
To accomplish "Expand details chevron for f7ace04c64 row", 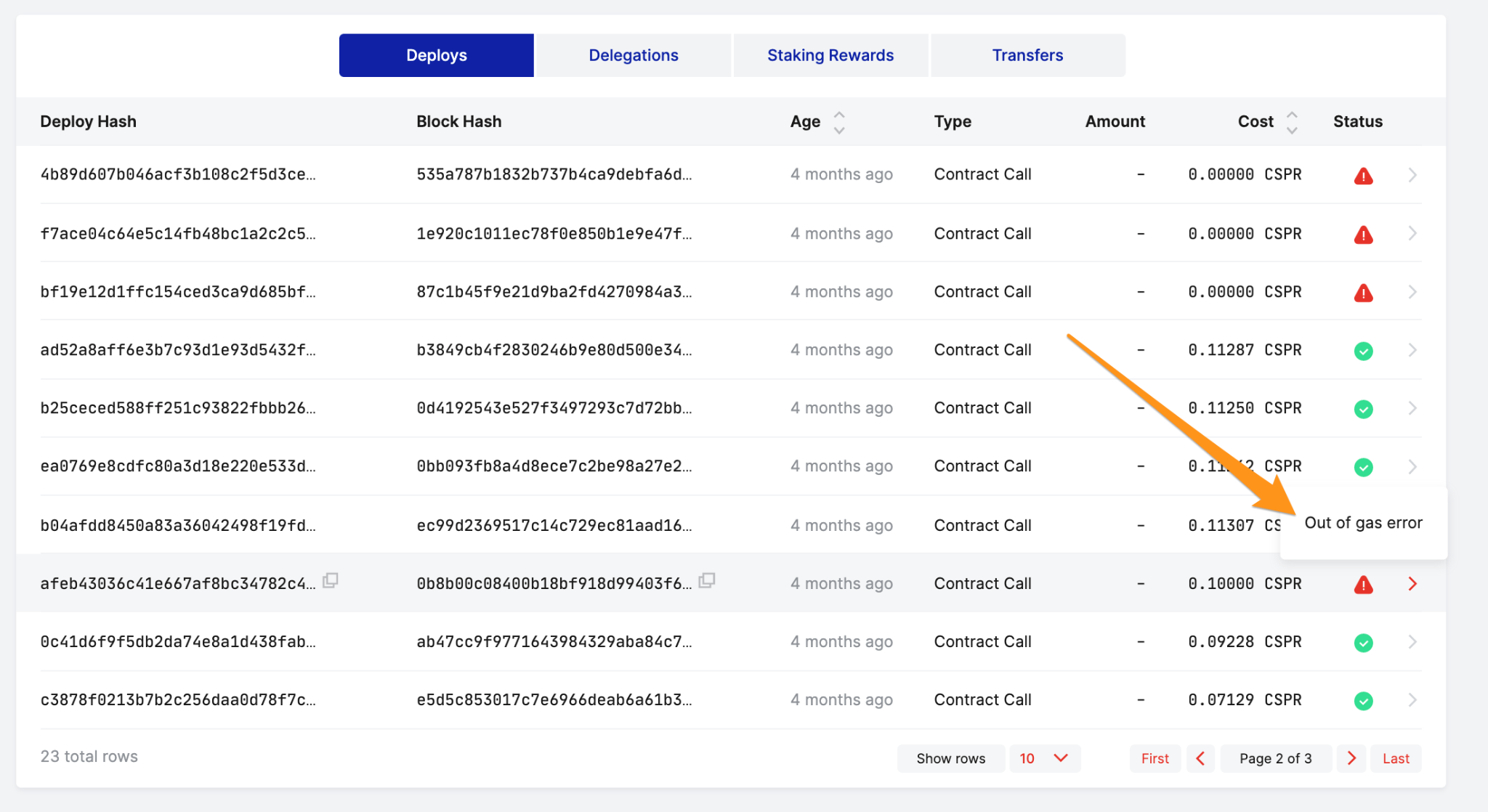I will click(1412, 233).
